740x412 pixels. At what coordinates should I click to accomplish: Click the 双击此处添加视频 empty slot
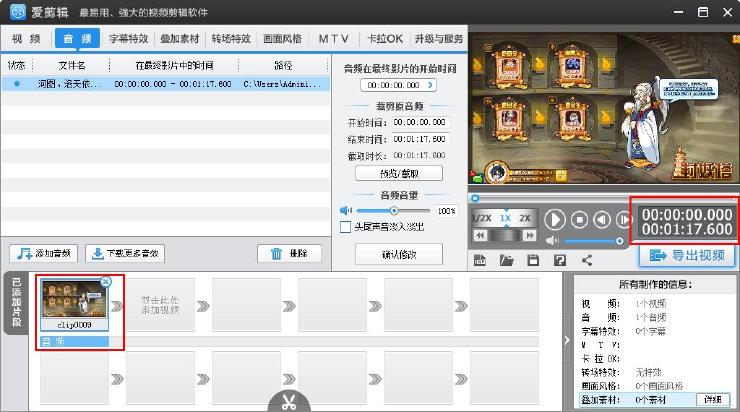[x=160, y=305]
